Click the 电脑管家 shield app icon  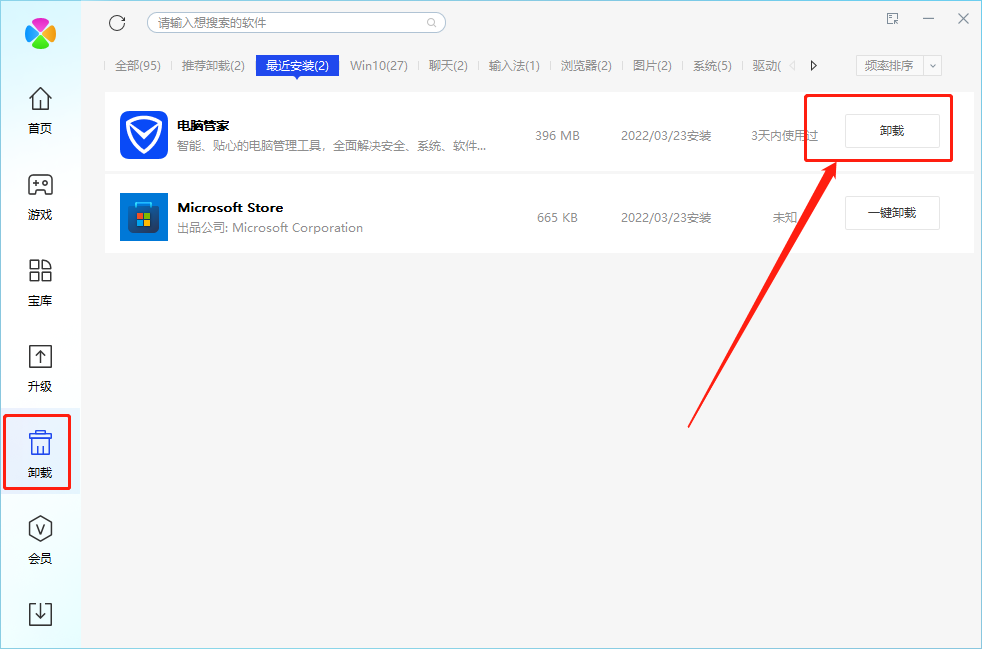click(x=144, y=135)
